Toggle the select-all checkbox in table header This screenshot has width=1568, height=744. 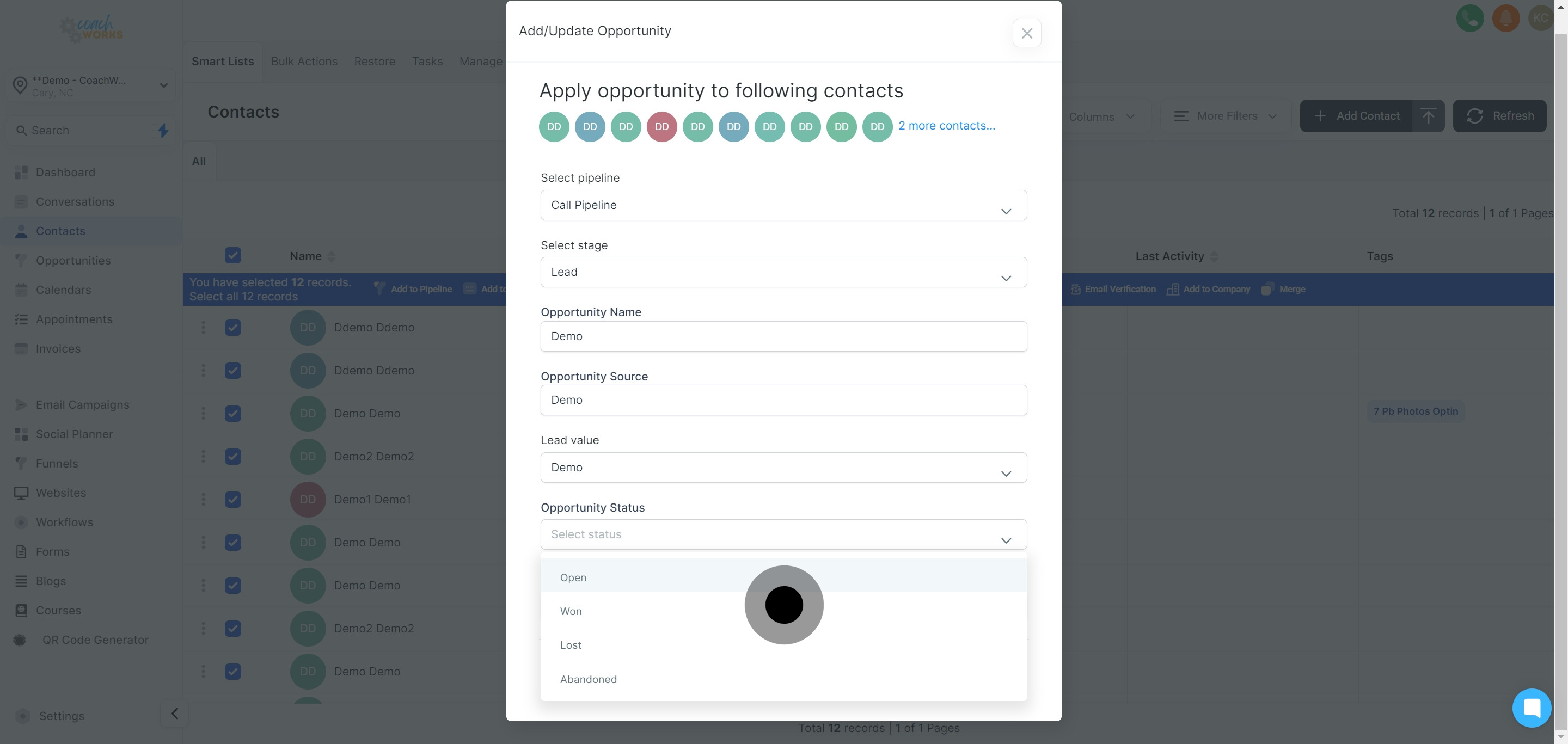pyautogui.click(x=232, y=255)
